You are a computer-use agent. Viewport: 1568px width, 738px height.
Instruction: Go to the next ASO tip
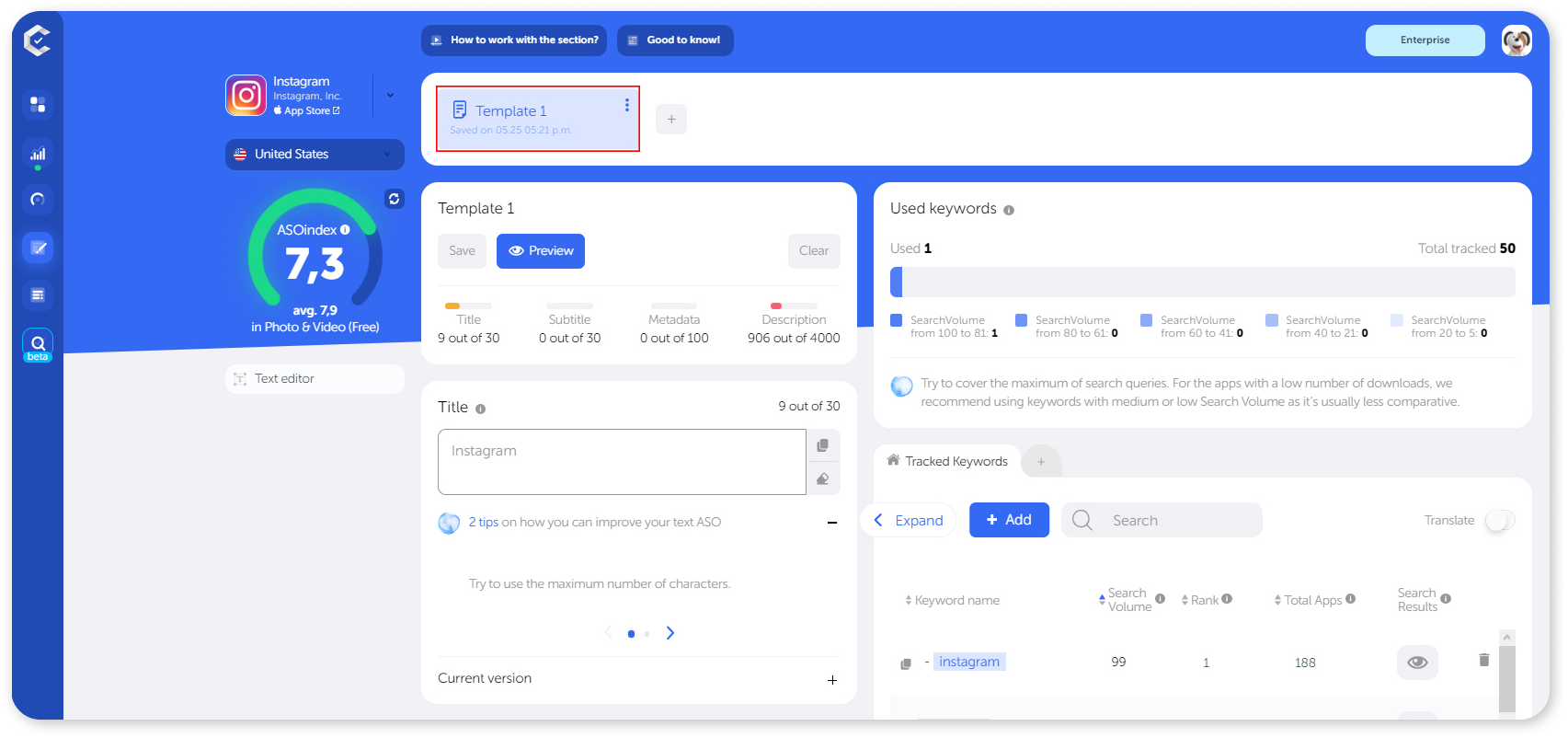(670, 633)
